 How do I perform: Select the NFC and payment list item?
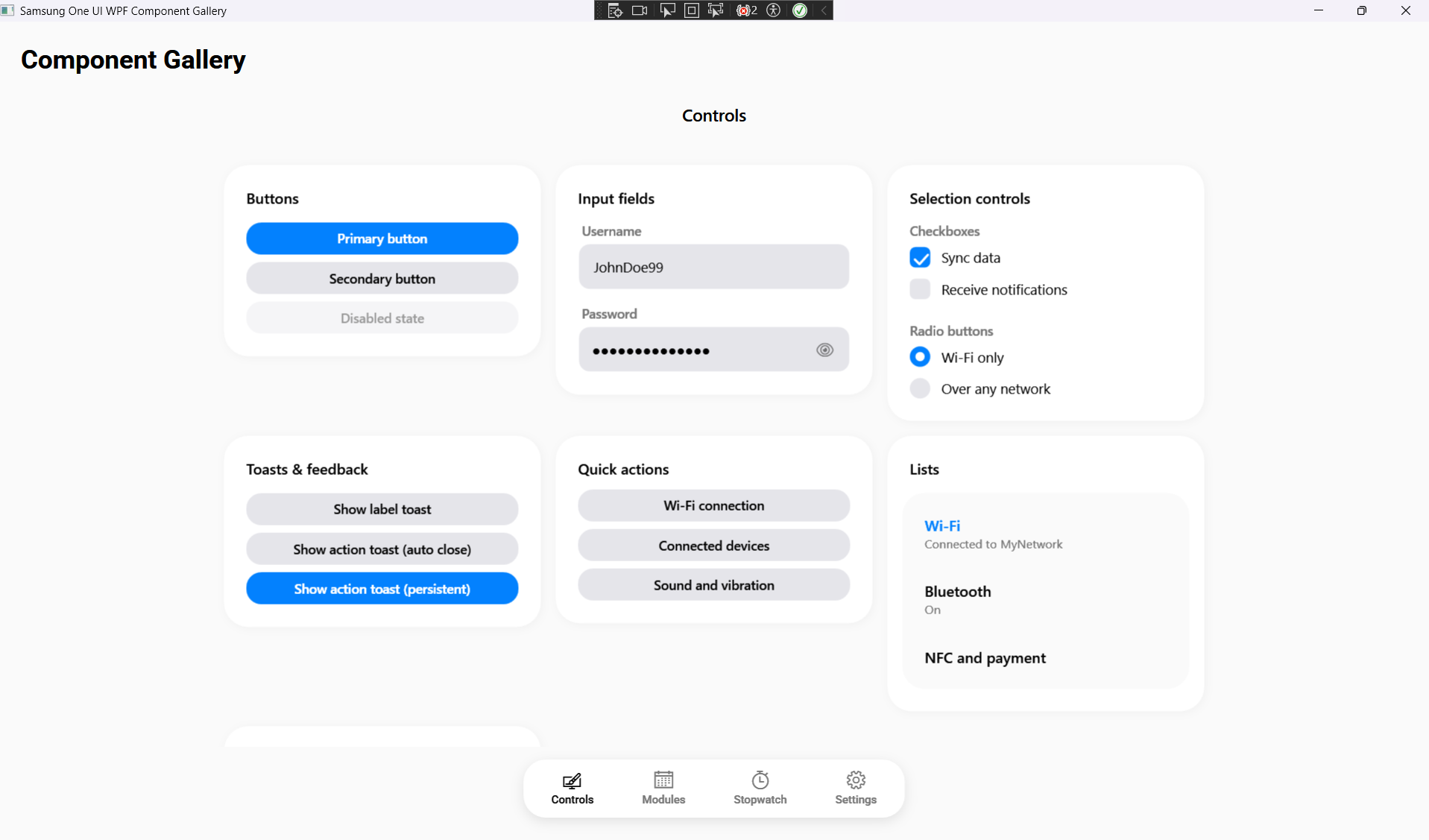[x=1045, y=658]
